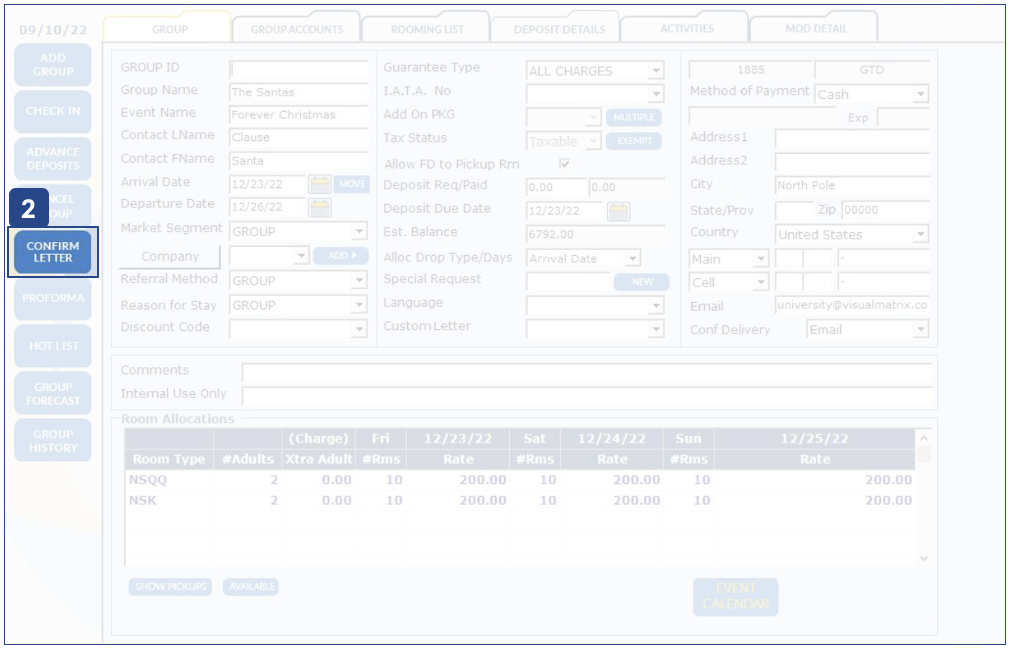Click the tax EXEMPT button
The width and height of the screenshot is (1013, 651).
click(x=634, y=142)
